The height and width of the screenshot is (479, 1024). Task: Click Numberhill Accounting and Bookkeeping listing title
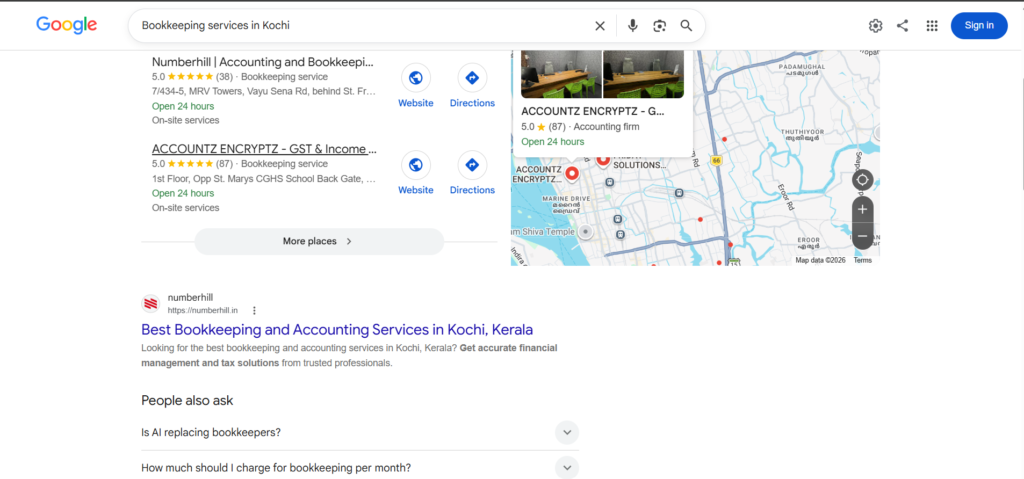[x=263, y=62]
